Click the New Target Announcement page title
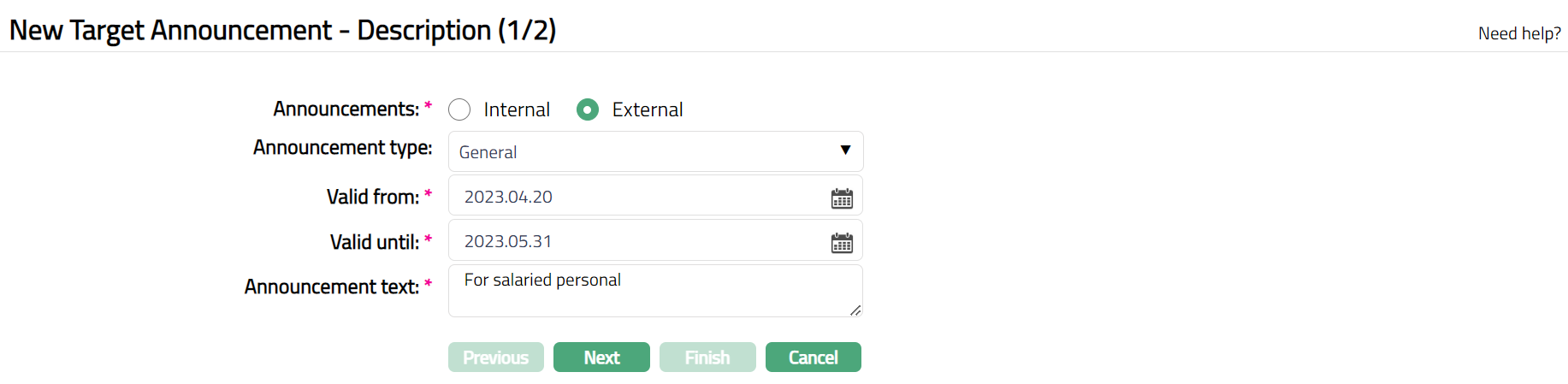Viewport: 1568px width, 384px height. 282,30
